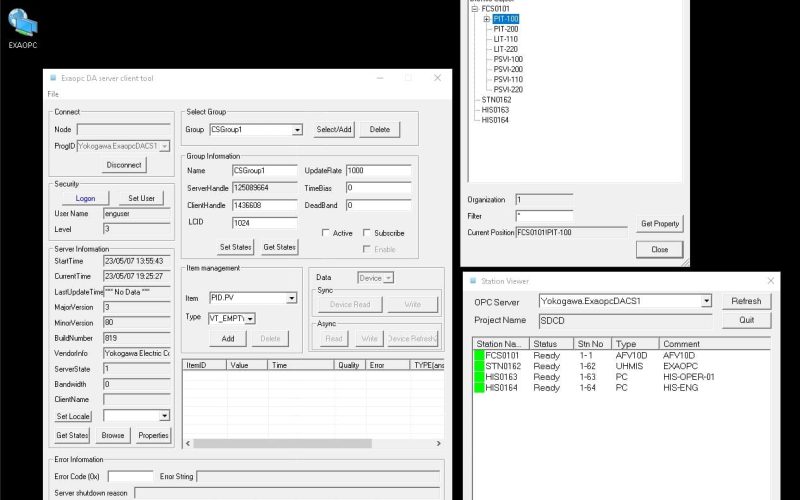800x500 pixels.
Task: Select LIT-220 in the tree
Action: point(505,49)
